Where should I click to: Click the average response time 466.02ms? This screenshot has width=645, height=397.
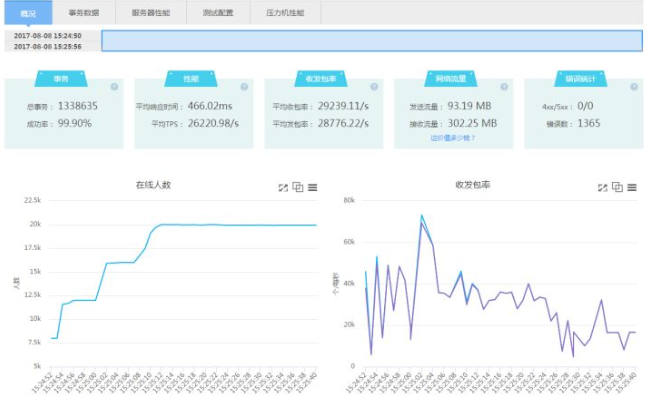pyautogui.click(x=210, y=106)
